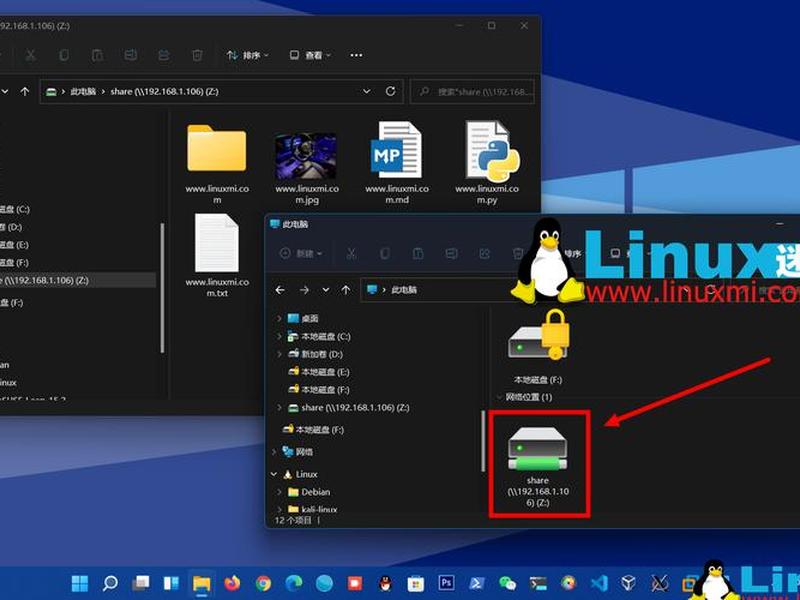
Task: Open Firefox from taskbar
Action: (x=233, y=583)
